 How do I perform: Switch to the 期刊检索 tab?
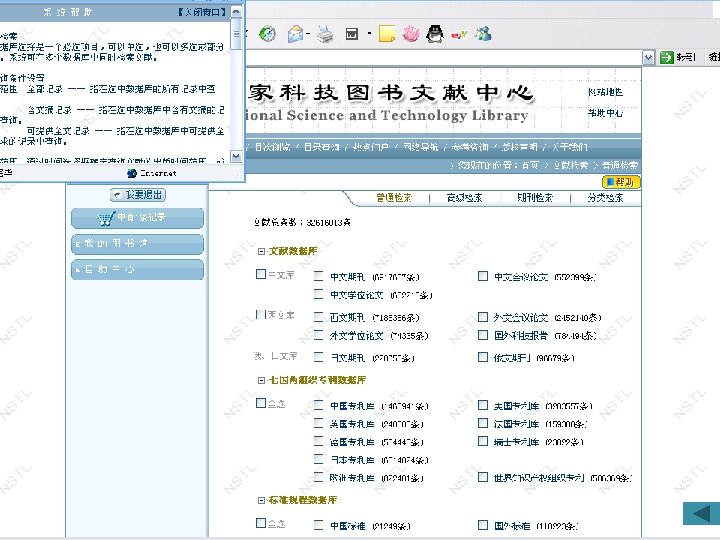535,197
